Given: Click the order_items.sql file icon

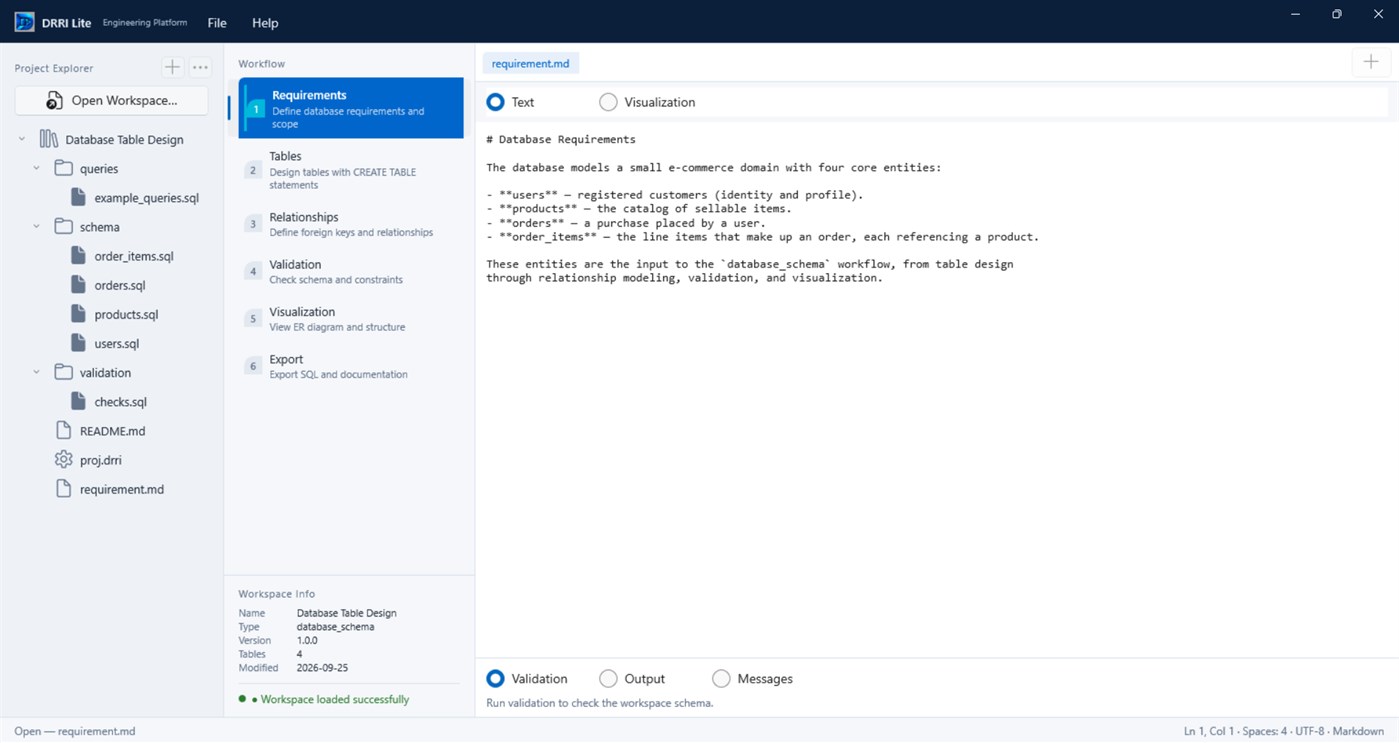Looking at the screenshot, I should click(78, 255).
